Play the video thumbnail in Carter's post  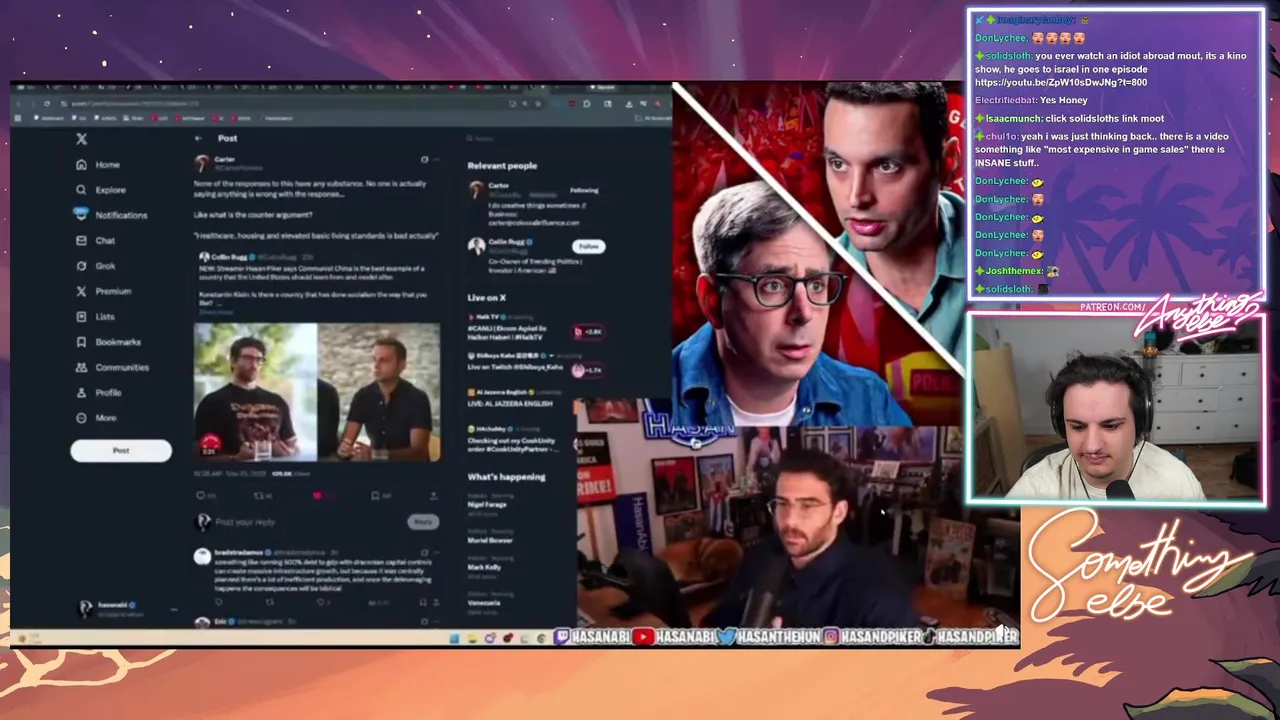[x=317, y=392]
